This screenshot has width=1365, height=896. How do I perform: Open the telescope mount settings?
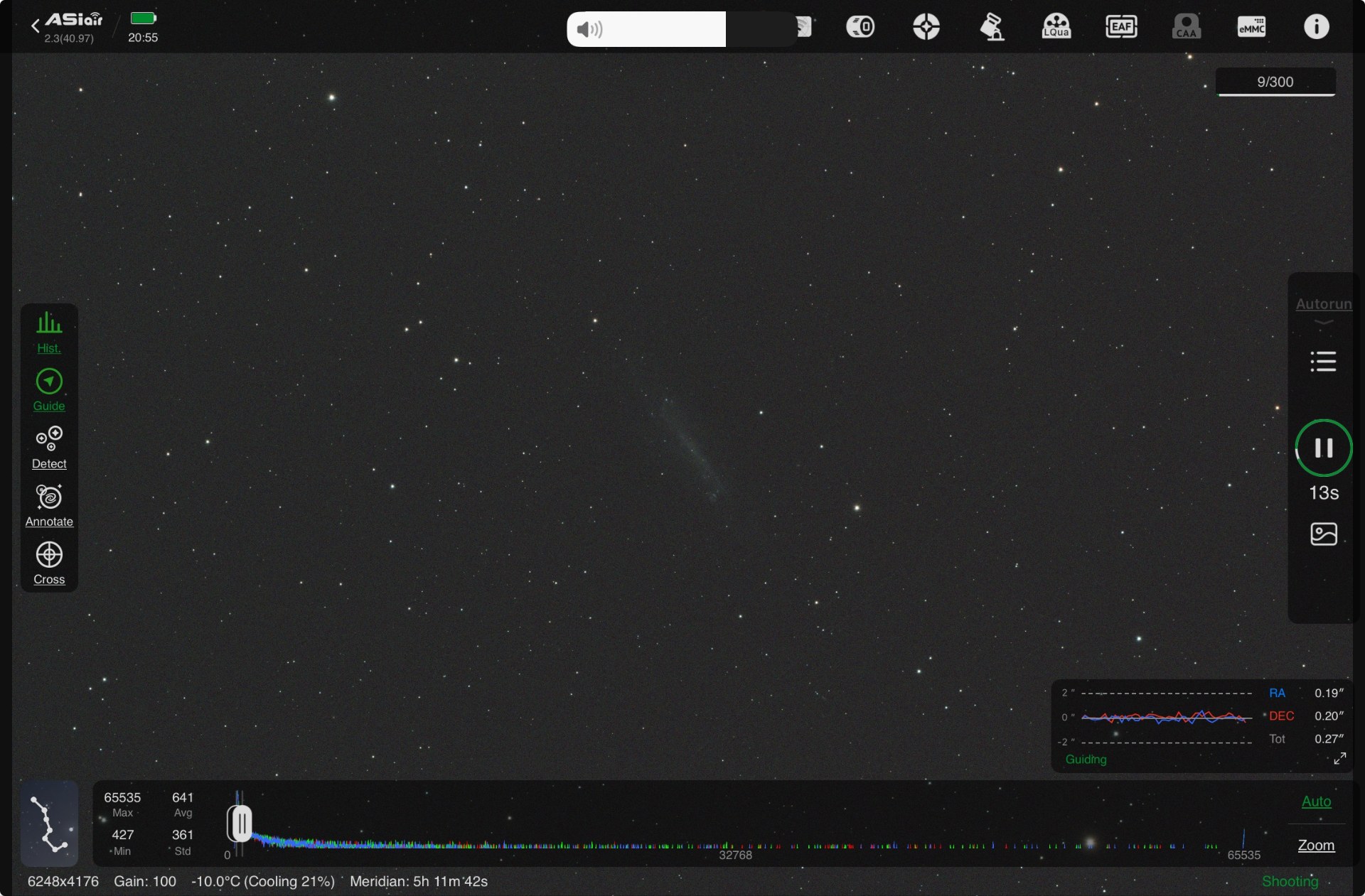[991, 27]
